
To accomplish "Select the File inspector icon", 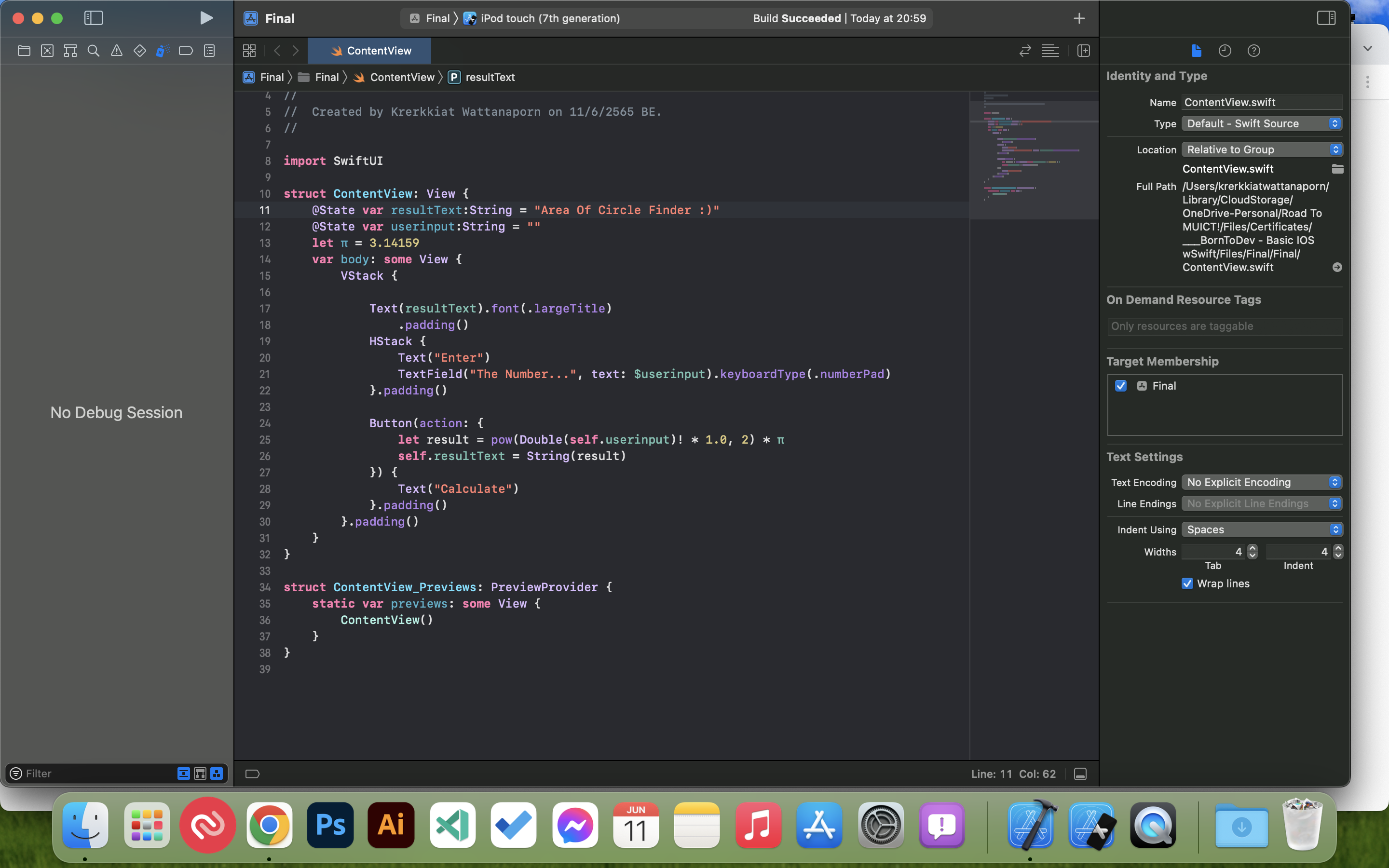I will coord(1196,51).
